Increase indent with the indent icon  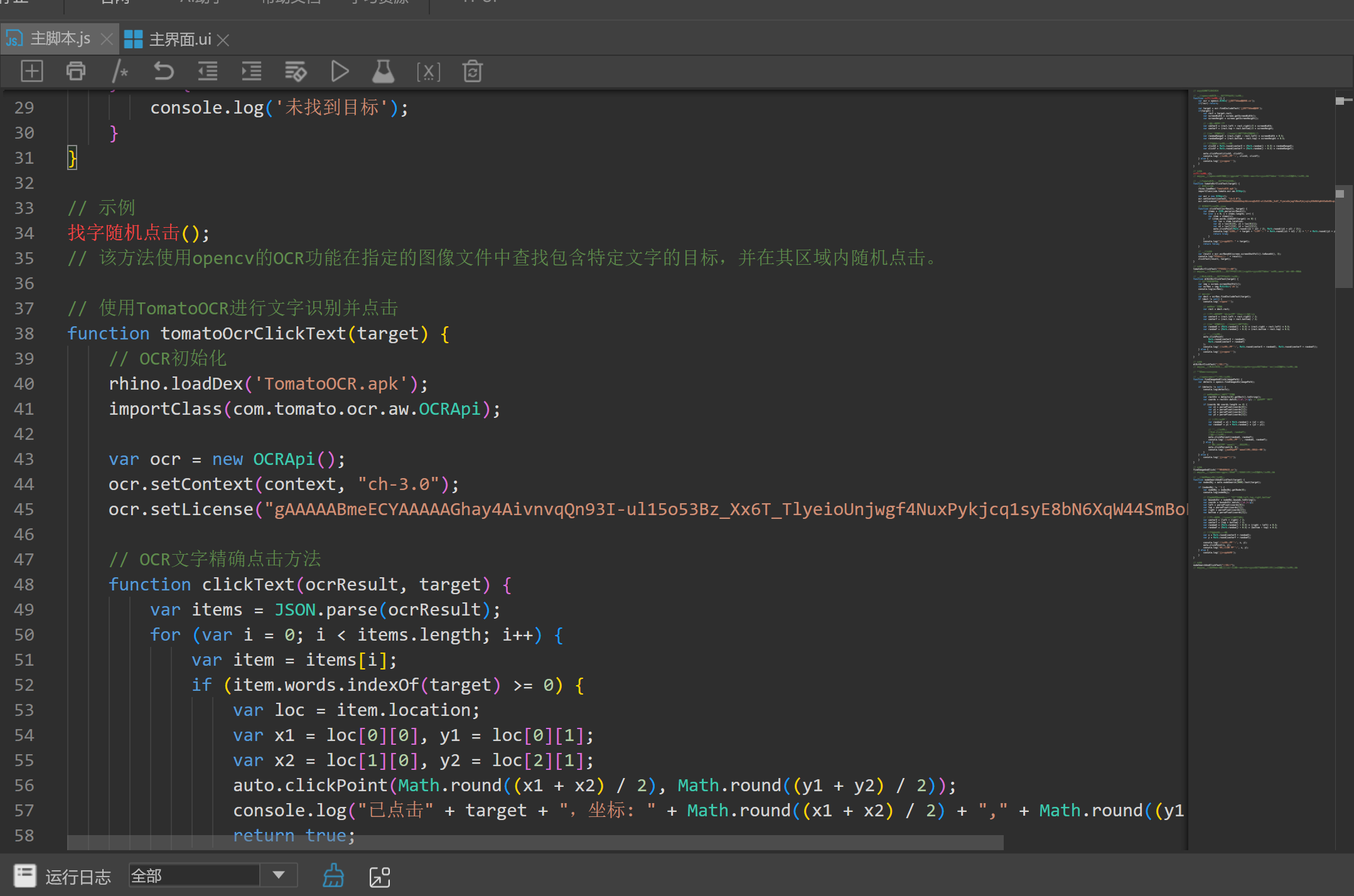tap(251, 71)
